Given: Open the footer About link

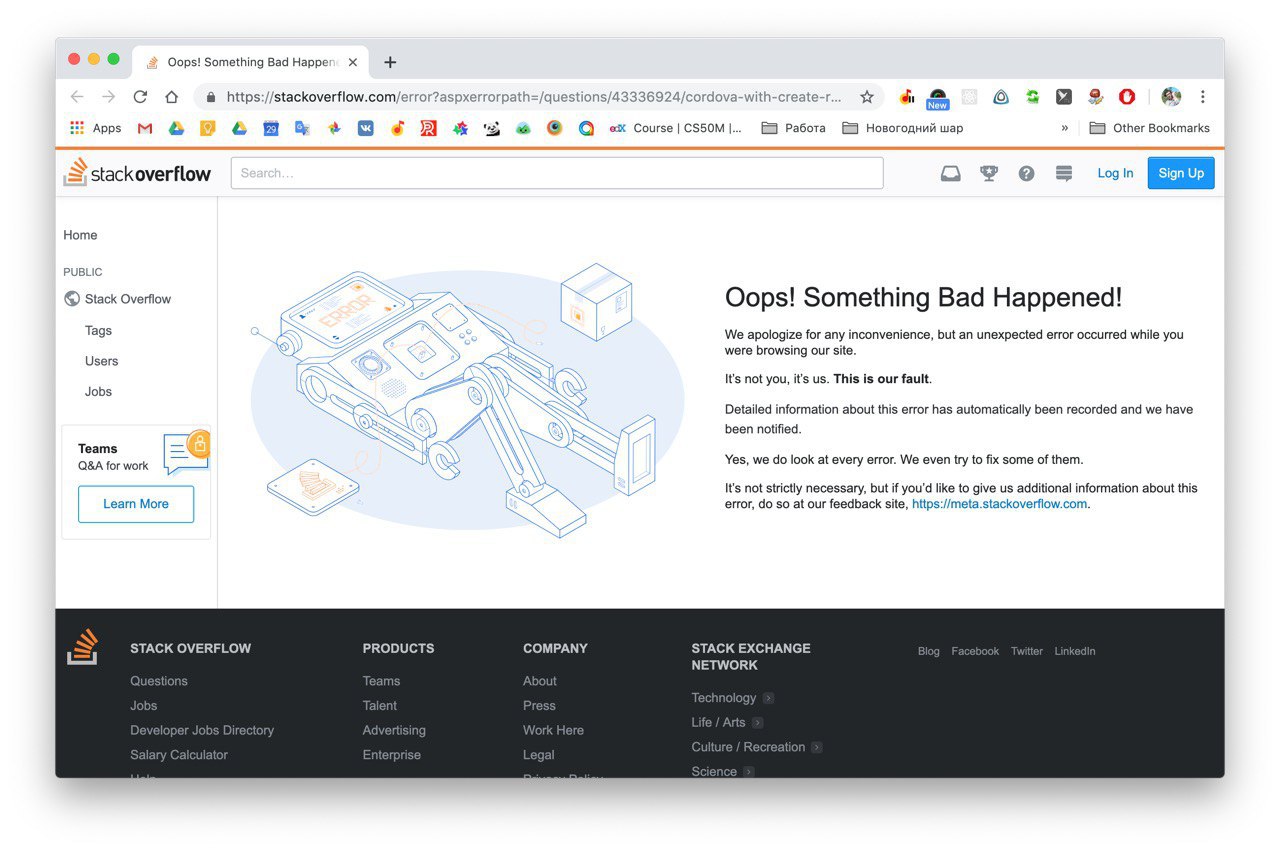Looking at the screenshot, I should (x=540, y=681).
